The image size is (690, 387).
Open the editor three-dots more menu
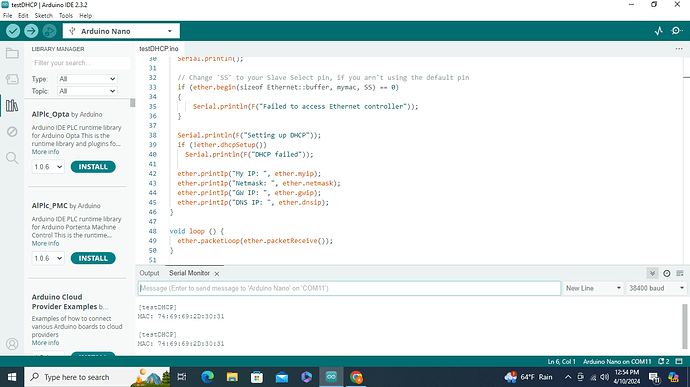679,48
